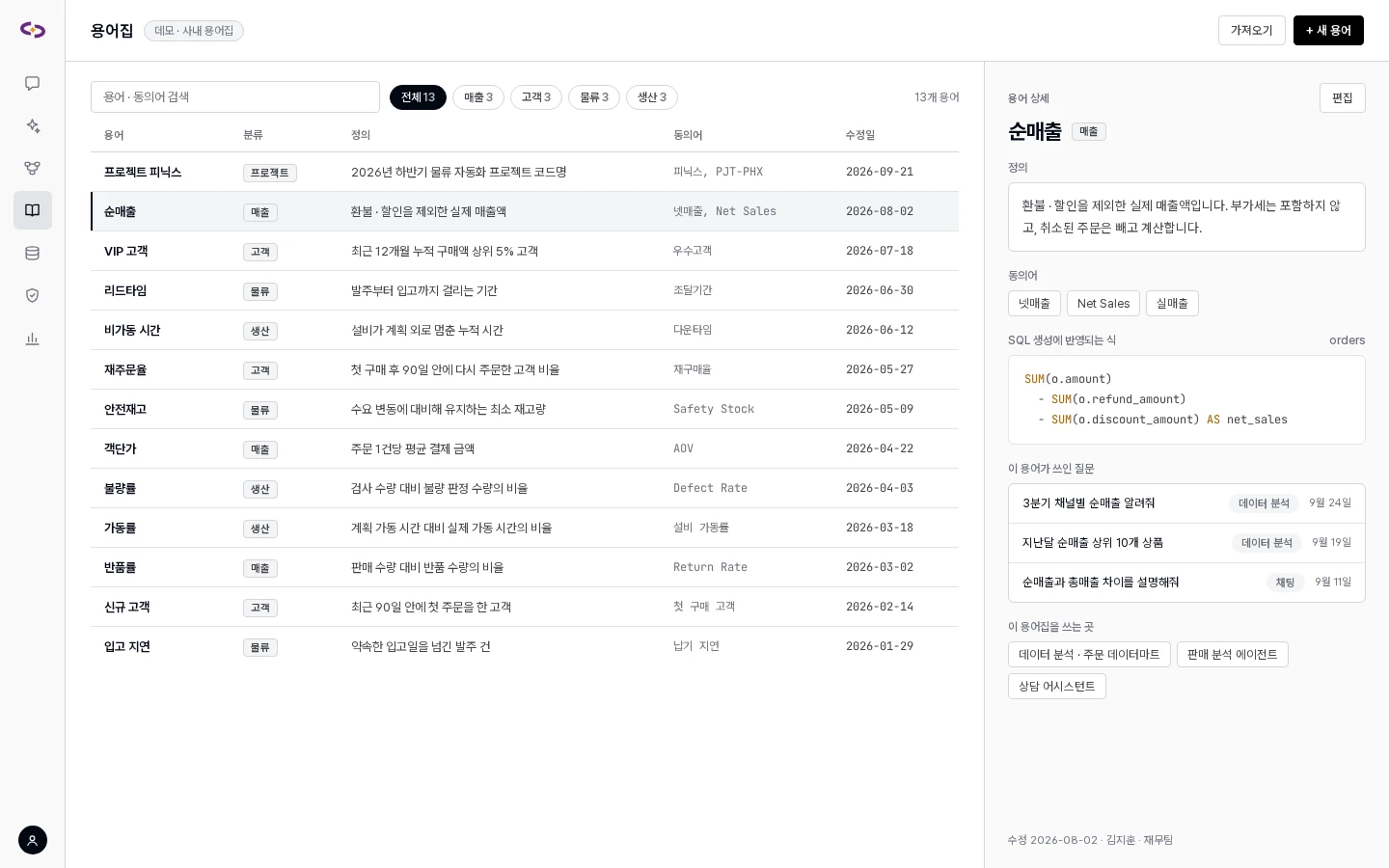The height and width of the screenshot is (868, 1389).
Task: Click the 수정 2026-08-02 footer text
Action: 1090,840
